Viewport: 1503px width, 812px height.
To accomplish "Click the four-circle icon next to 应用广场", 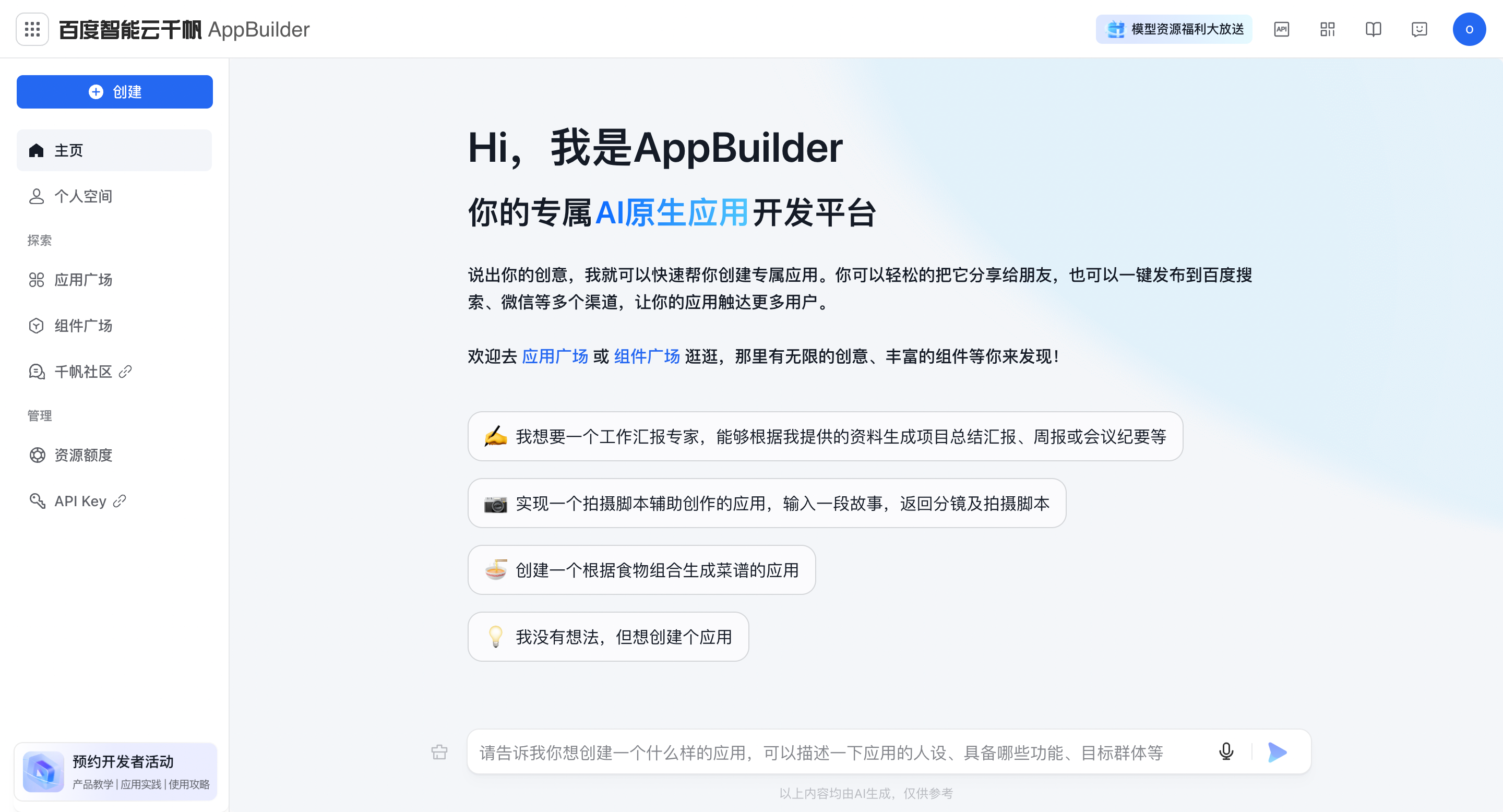I will coord(36,280).
